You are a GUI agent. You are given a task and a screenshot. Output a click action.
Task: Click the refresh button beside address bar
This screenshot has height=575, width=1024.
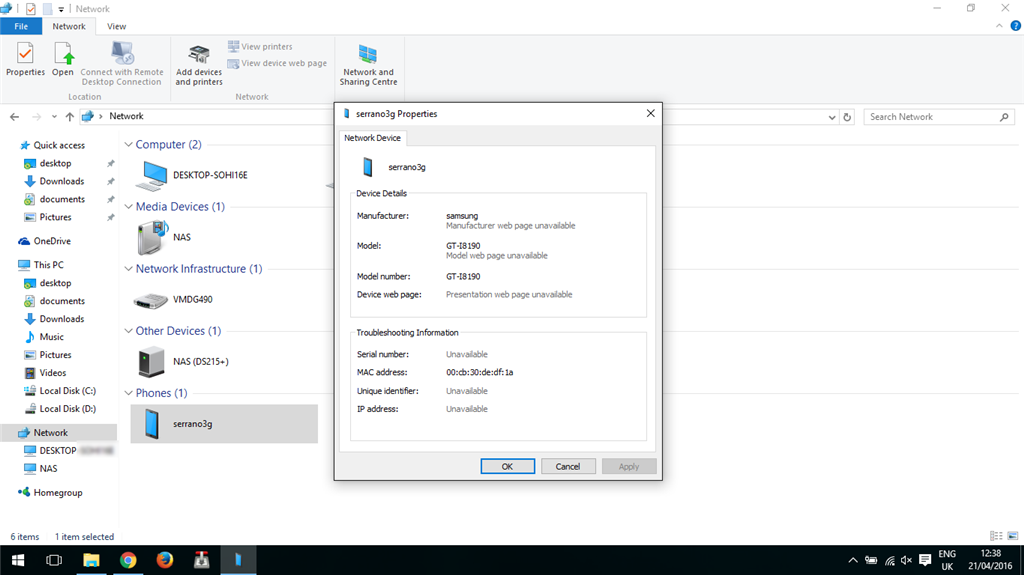tap(847, 117)
